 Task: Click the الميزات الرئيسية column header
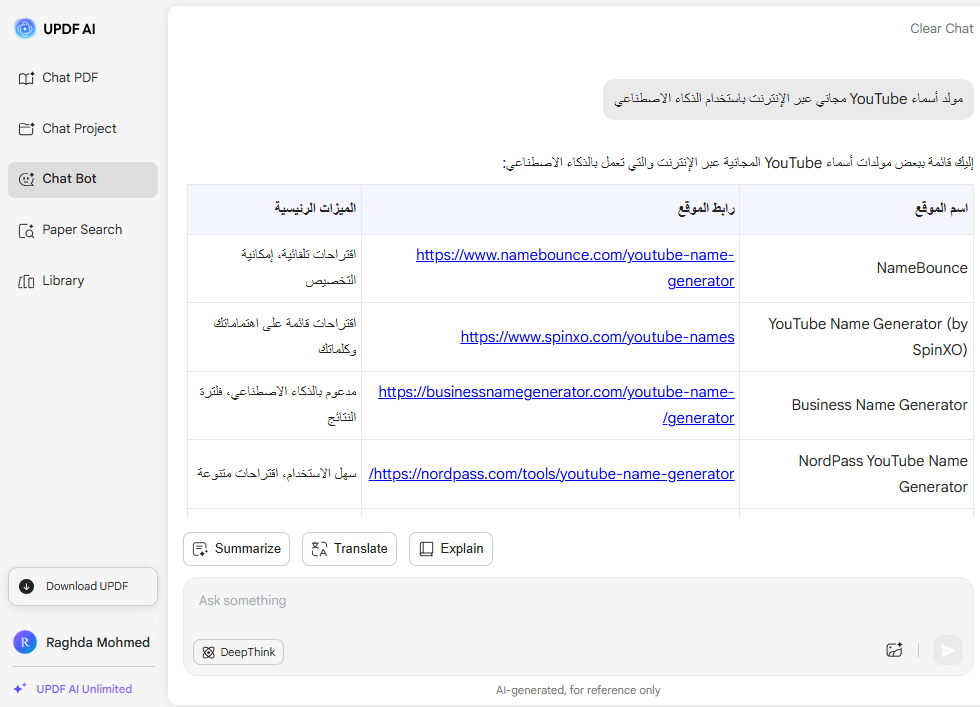point(274,209)
